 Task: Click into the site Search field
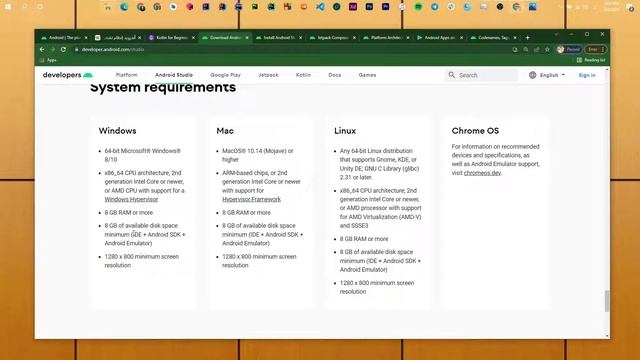pyautogui.click(x=482, y=75)
